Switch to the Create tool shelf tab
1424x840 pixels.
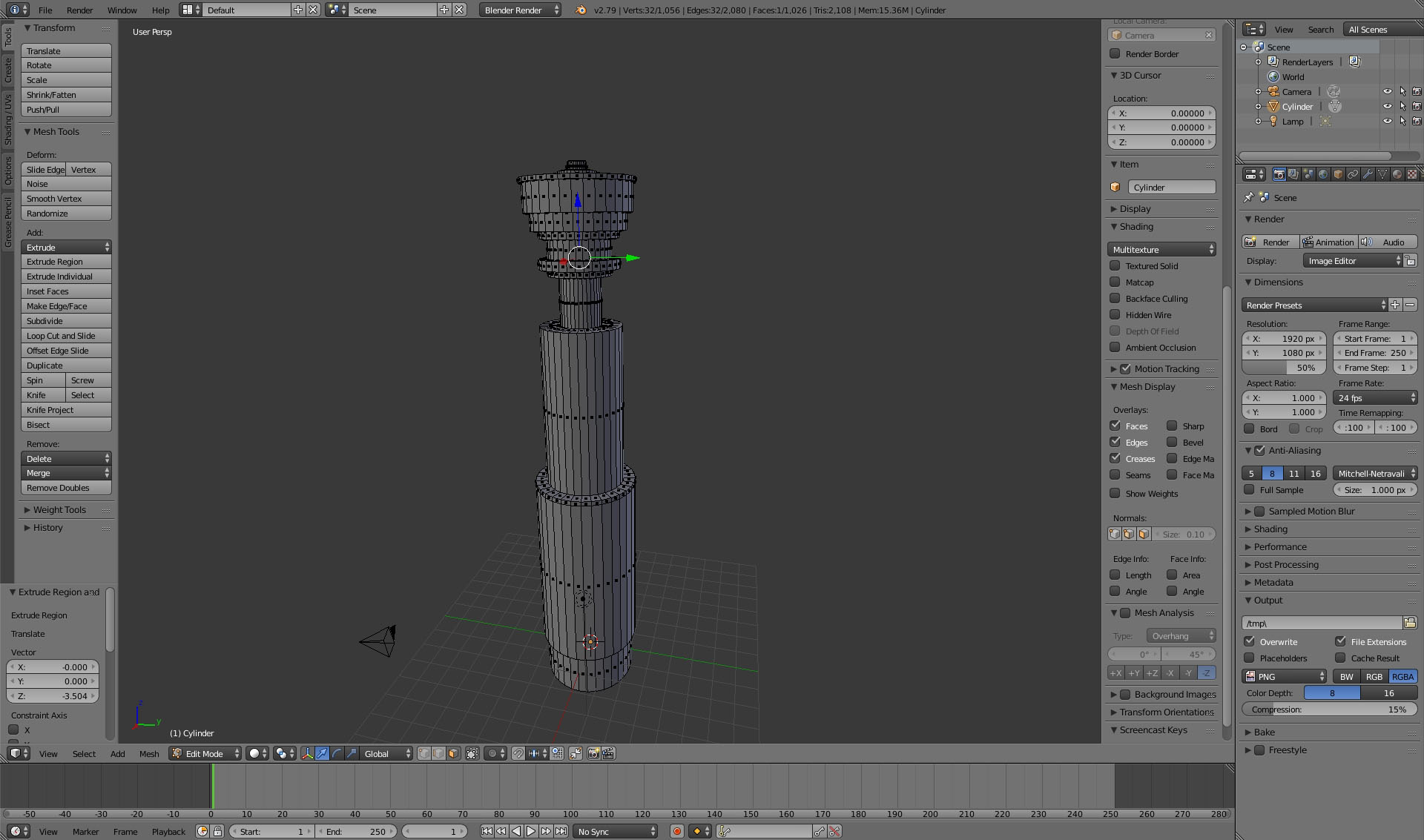coord(7,70)
